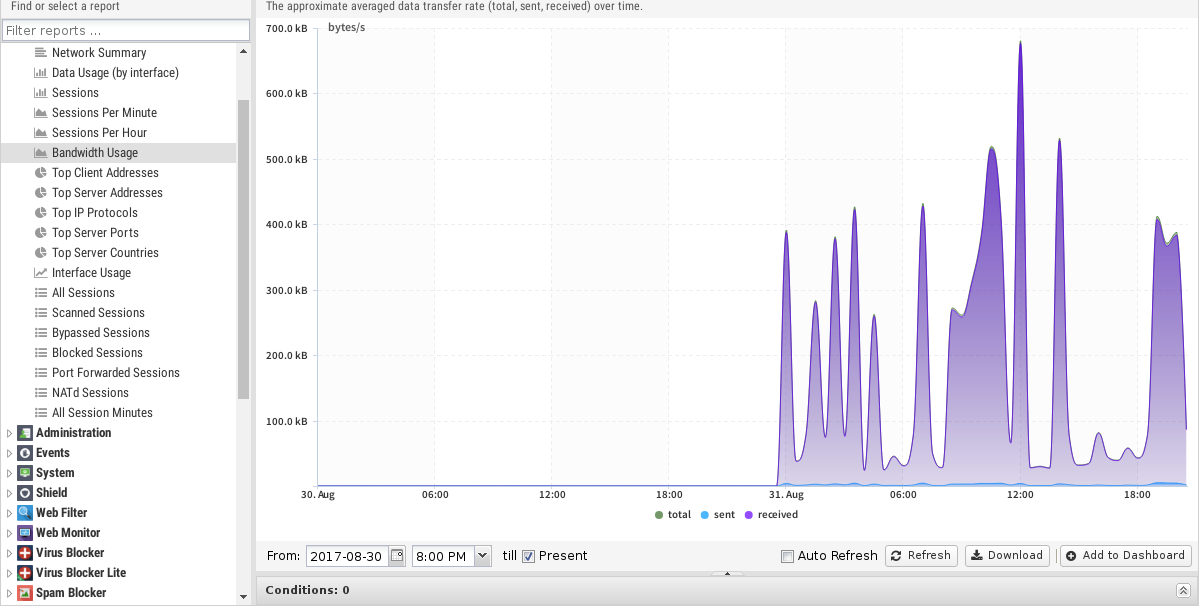Open the Top Server Countries report

(119, 253)
